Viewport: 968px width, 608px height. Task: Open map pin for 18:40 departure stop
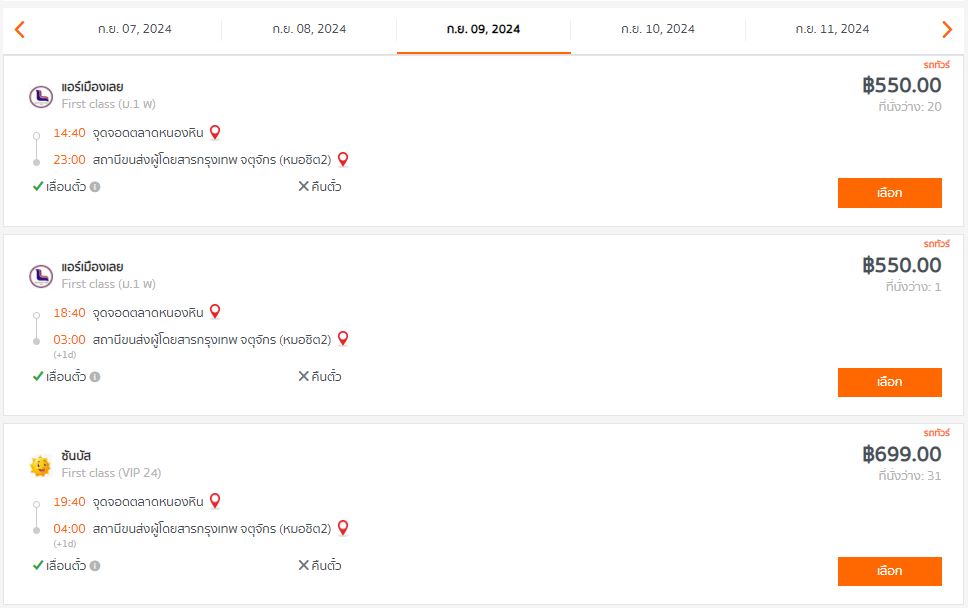215,312
